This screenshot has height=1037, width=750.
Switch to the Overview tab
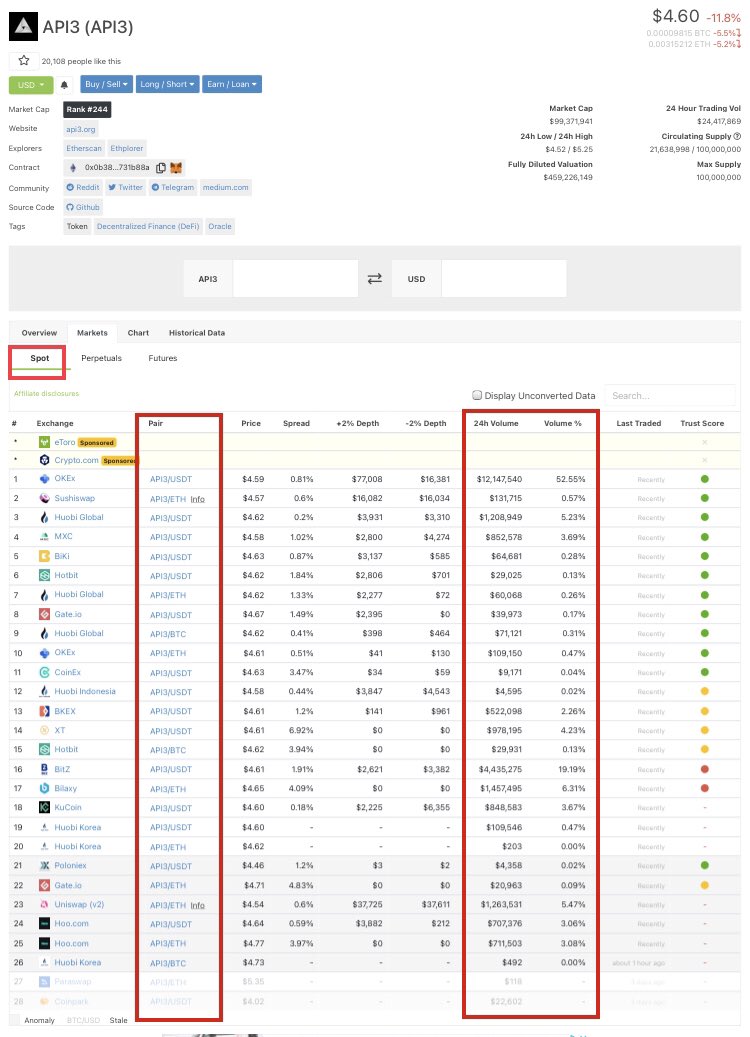(39, 333)
